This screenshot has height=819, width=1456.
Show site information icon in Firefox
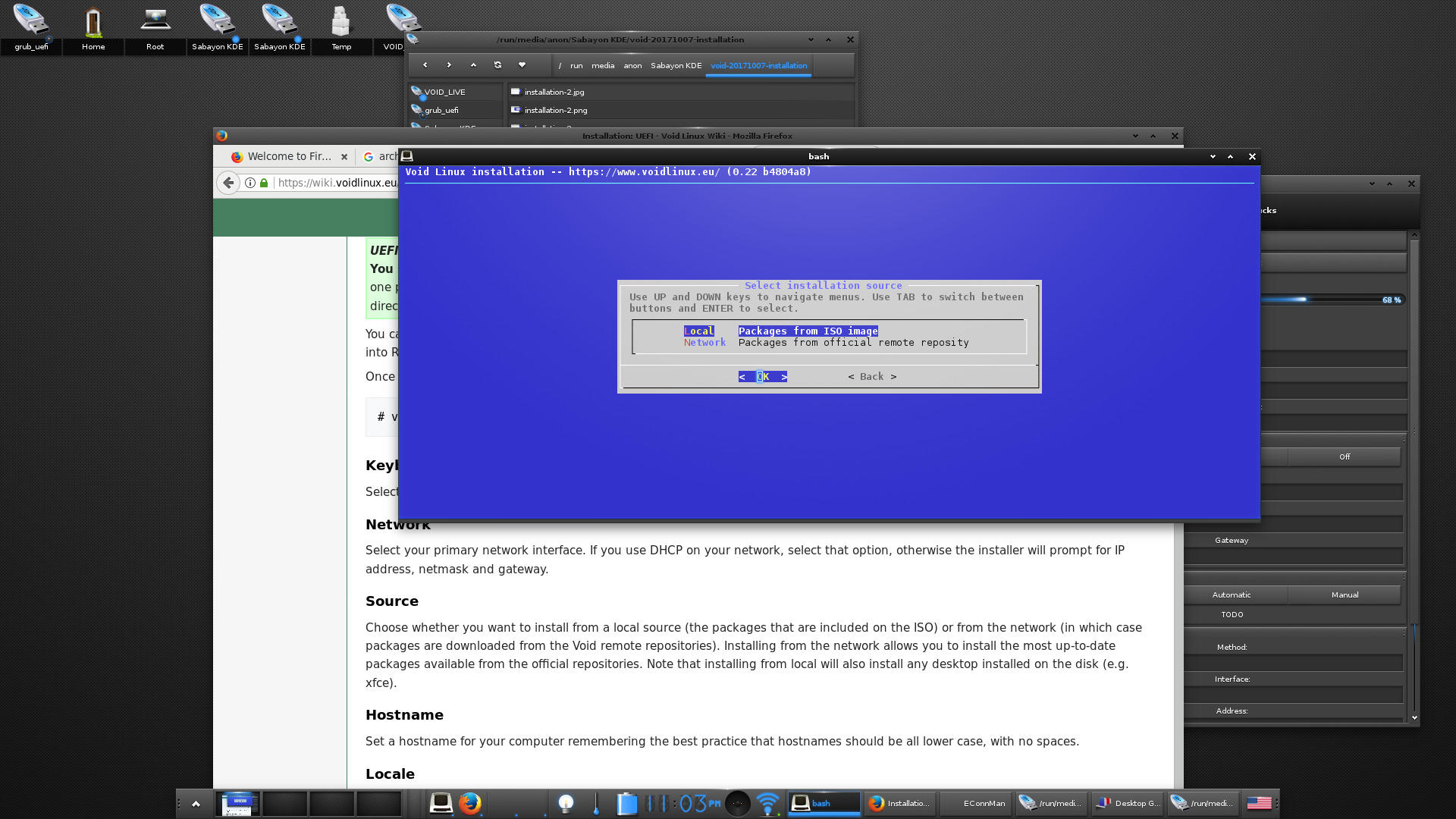tap(249, 183)
